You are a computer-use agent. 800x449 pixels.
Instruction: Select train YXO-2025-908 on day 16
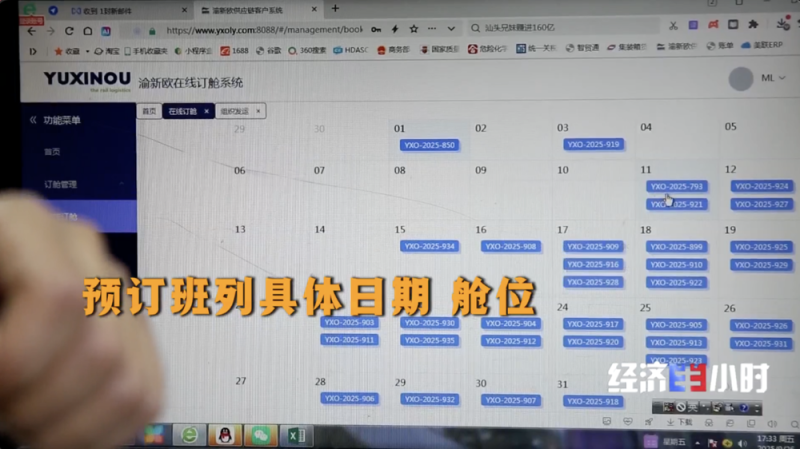click(510, 246)
